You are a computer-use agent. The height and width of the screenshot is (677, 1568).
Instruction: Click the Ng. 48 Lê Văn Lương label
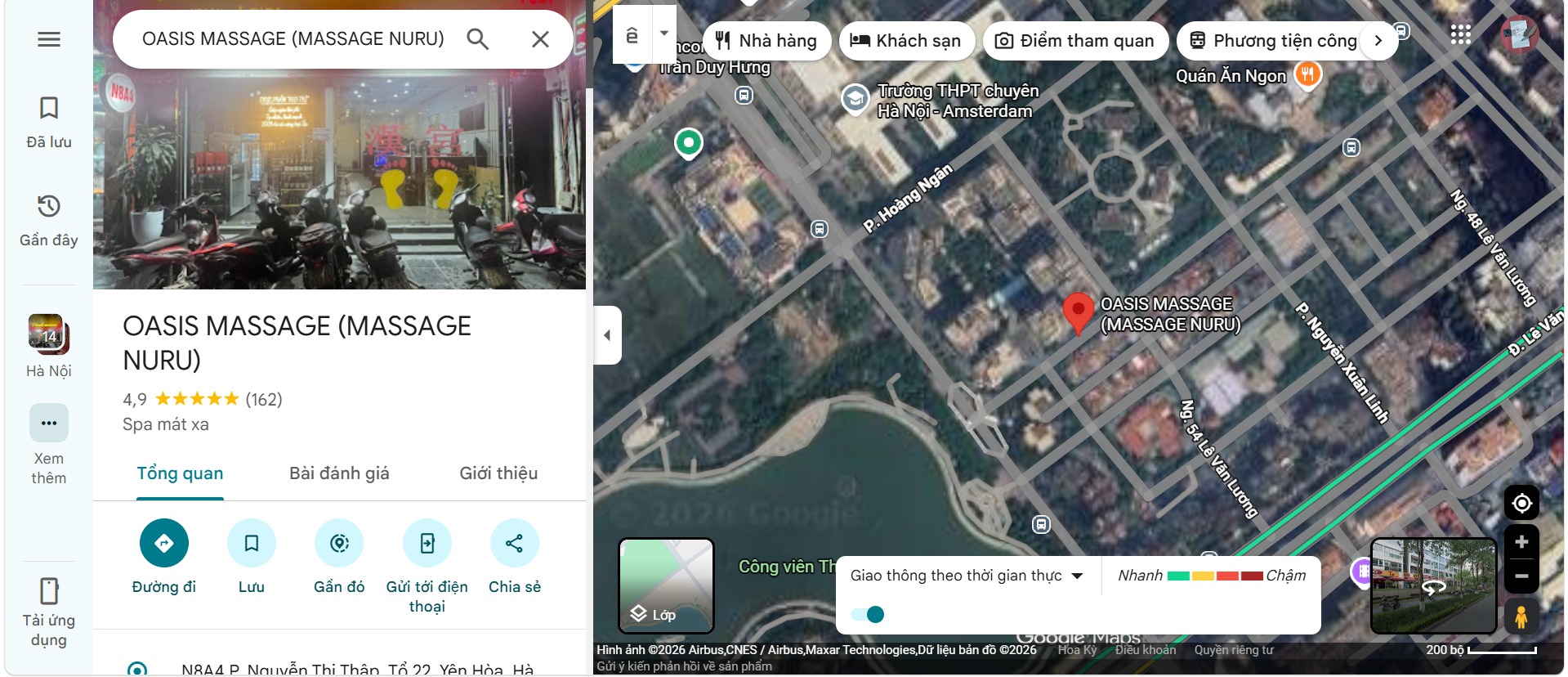click(x=1493, y=247)
